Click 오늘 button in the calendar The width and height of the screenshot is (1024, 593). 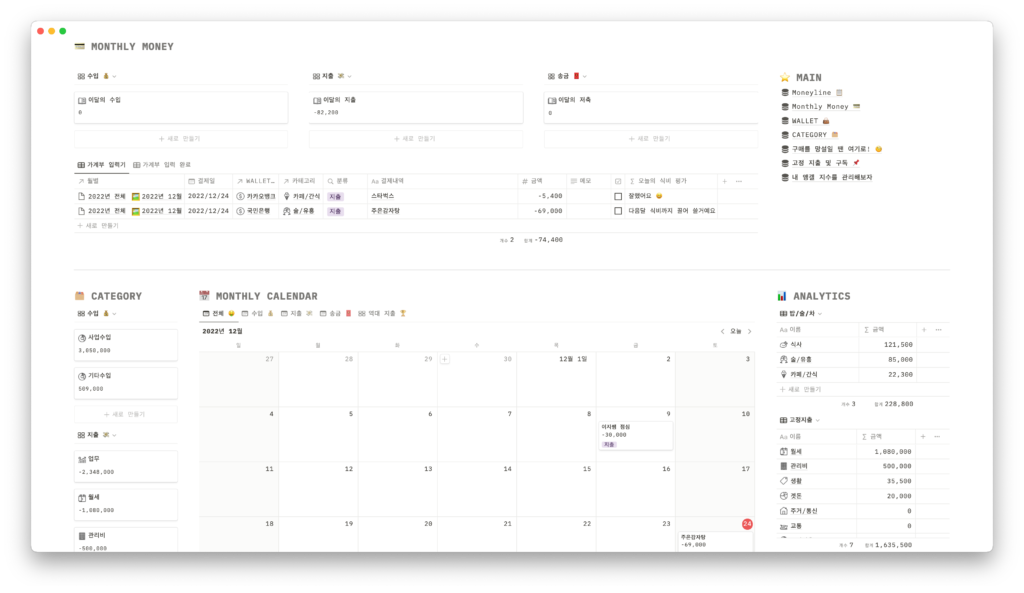point(735,331)
